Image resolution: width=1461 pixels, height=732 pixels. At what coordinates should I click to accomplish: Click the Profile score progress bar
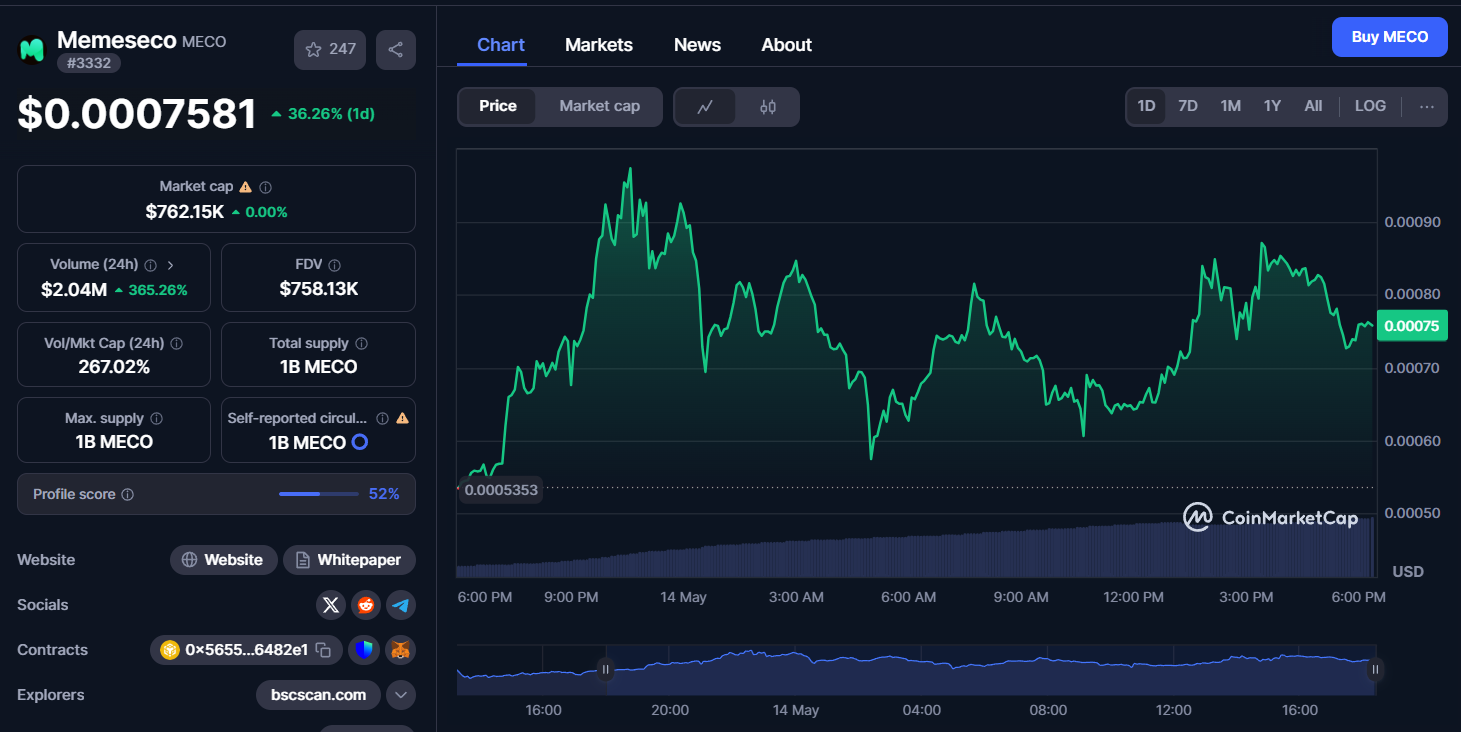point(318,494)
